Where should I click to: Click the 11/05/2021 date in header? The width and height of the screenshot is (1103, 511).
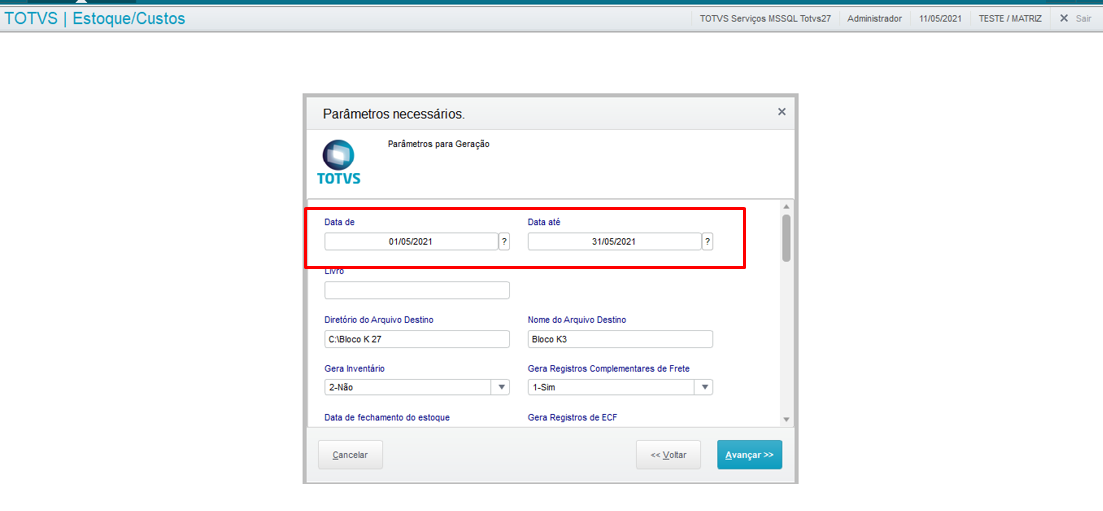pyautogui.click(x=940, y=19)
